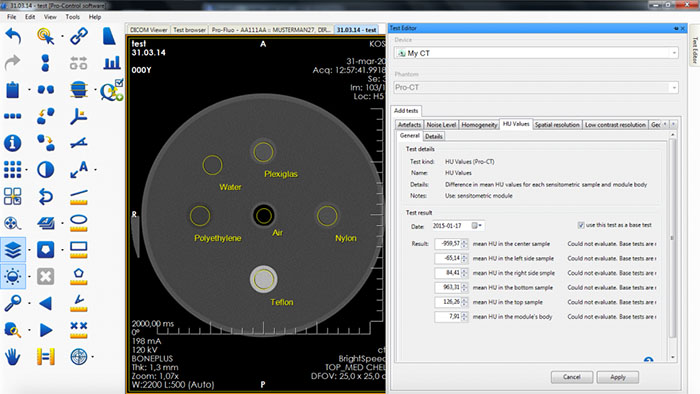Viewport: 700px width, 394px height.
Task: Open the nine-square grid layout icon
Action: click(x=13, y=170)
